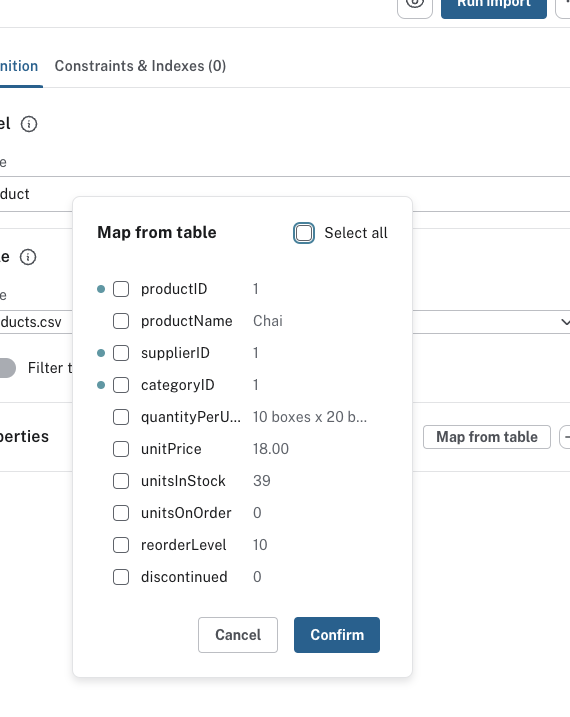Click the productID label text
Image resolution: width=570 pixels, height=717 pixels.
point(174,289)
